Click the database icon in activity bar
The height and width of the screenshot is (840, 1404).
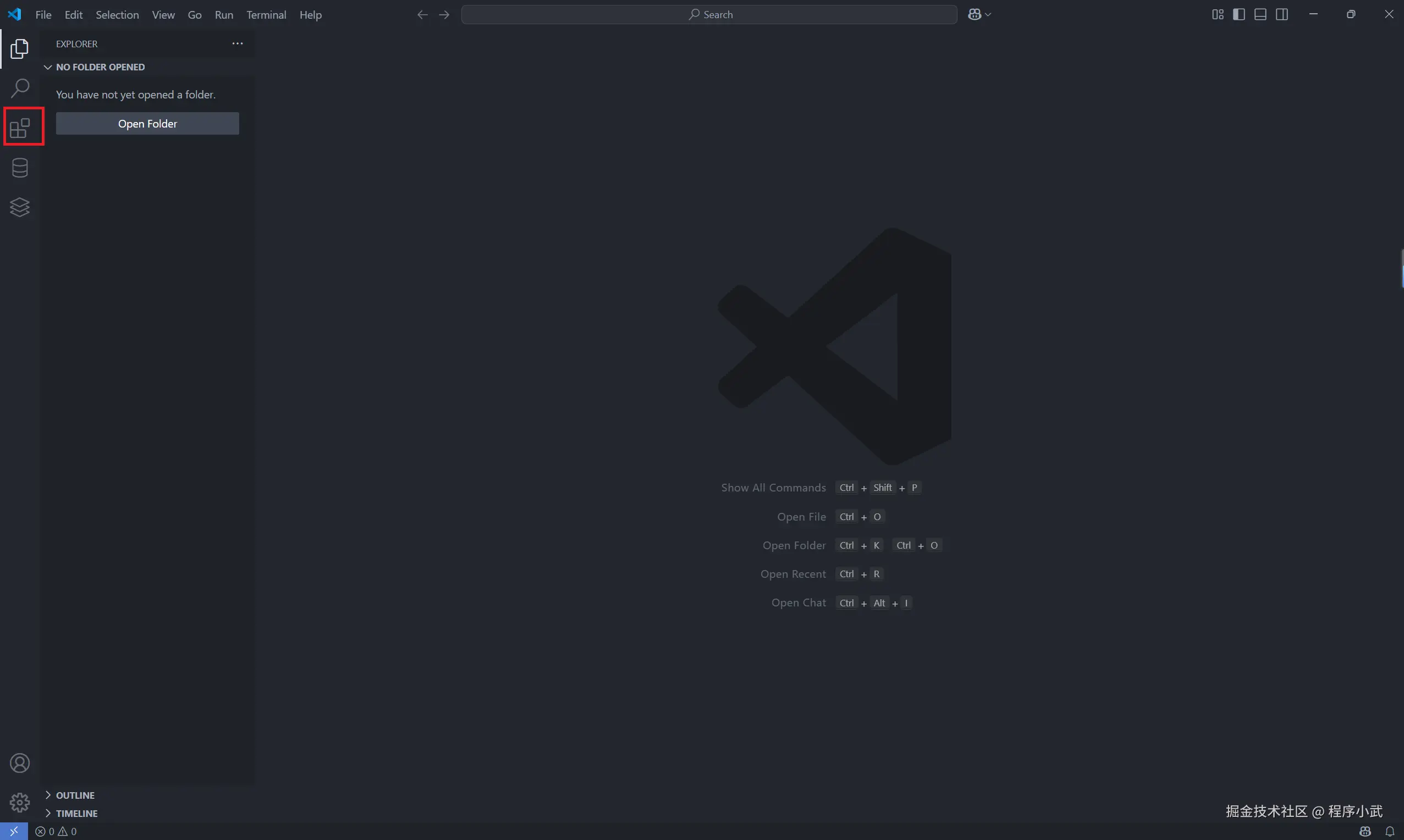pos(20,168)
